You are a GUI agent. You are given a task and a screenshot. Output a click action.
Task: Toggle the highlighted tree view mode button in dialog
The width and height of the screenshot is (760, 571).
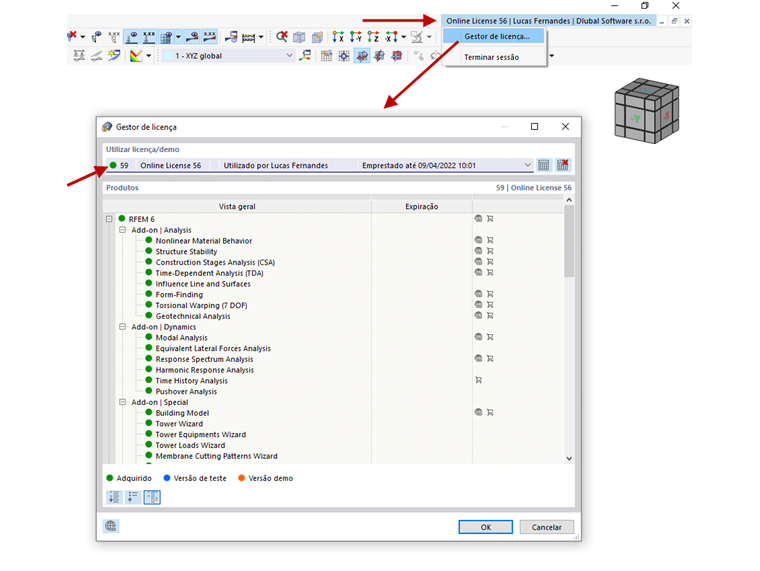152,497
